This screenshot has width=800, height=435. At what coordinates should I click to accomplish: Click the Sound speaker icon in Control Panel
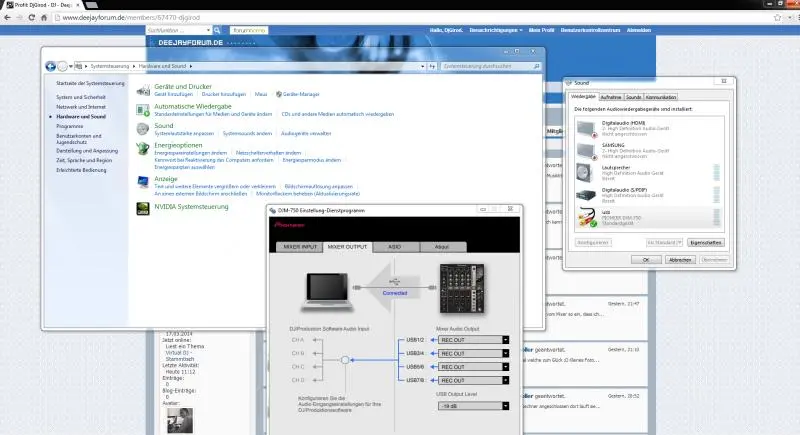144,129
